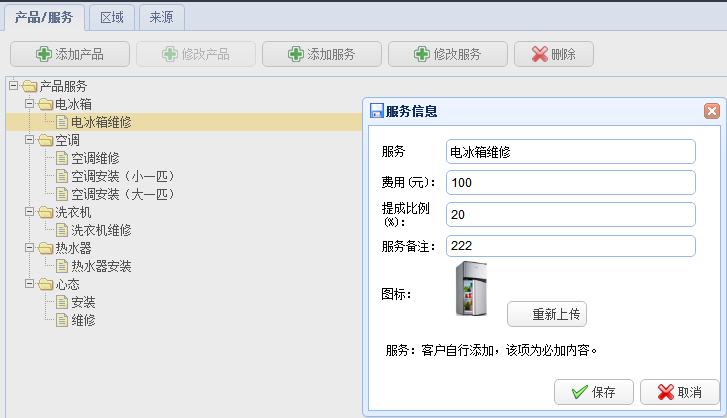Click the green plus 添加产品 button

tap(70, 54)
